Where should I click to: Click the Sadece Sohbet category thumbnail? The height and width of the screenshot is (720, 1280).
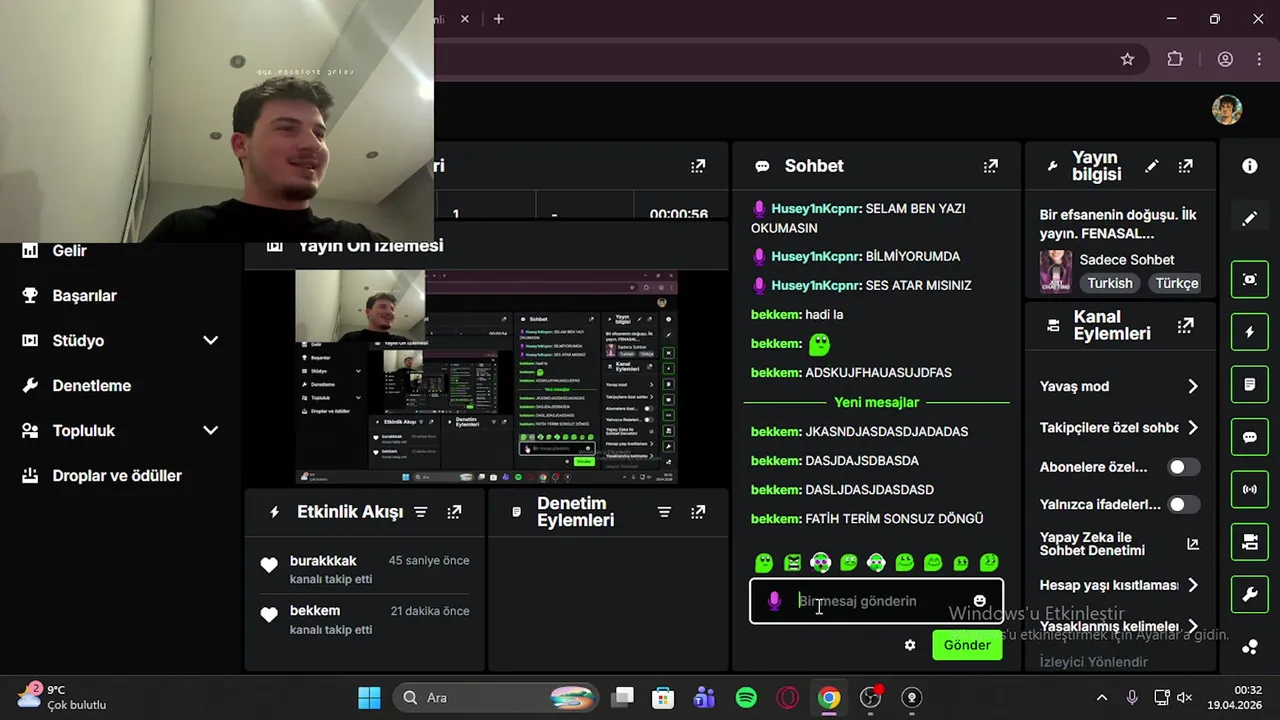[1056, 271]
